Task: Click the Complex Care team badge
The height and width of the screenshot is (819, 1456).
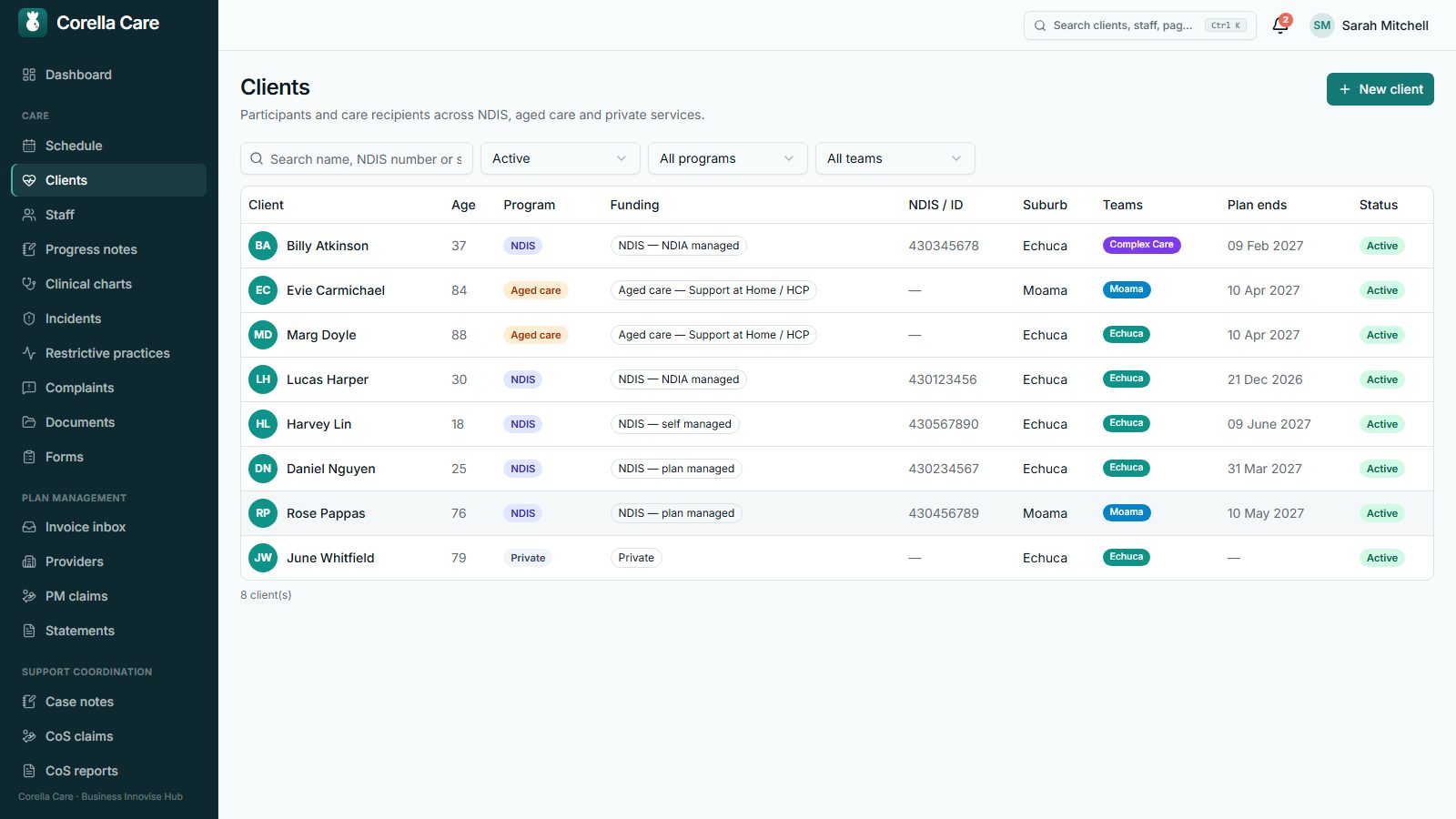Action: pyautogui.click(x=1141, y=245)
